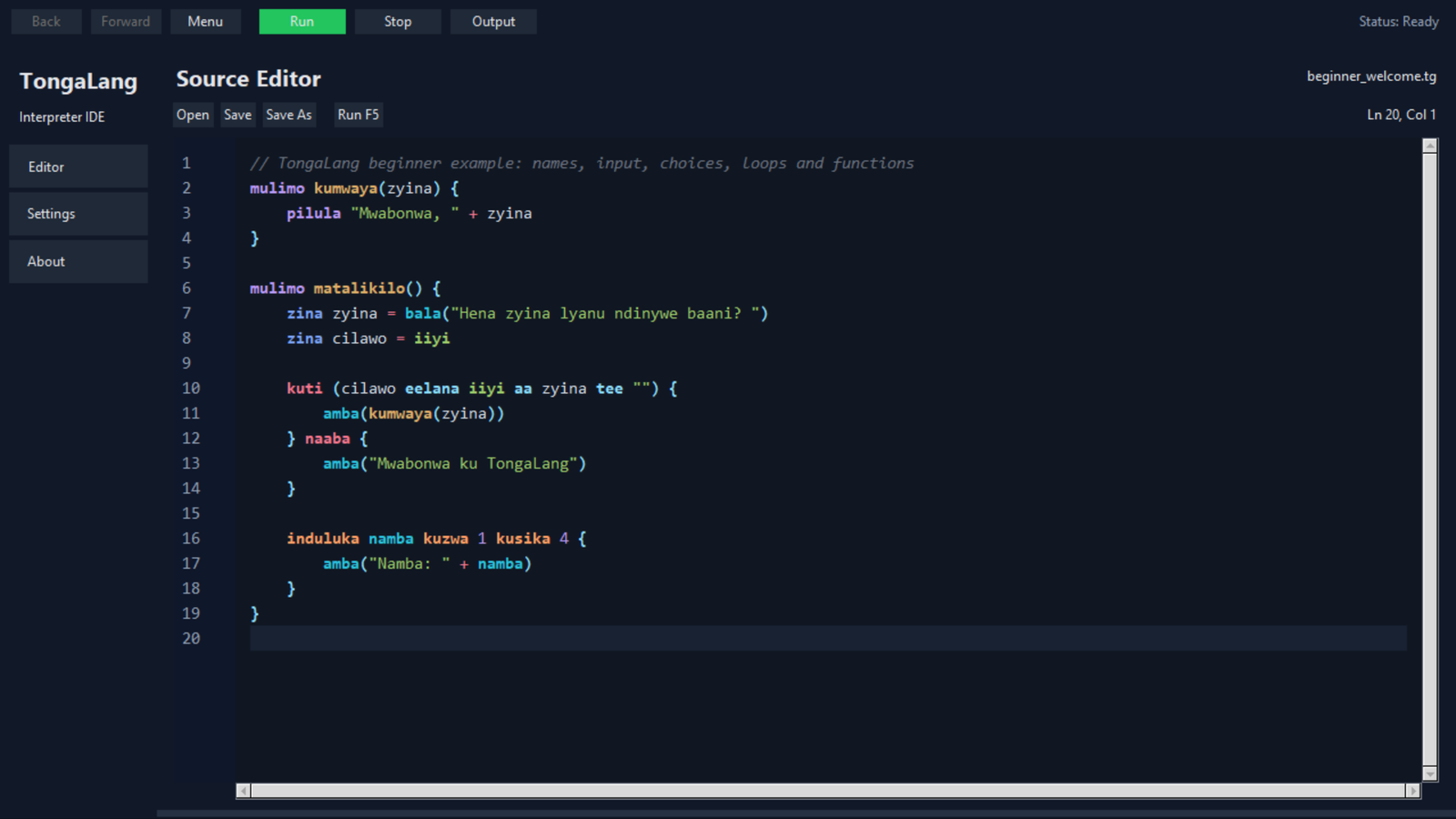Click the 'kusika' keyword on line 16
1456x819 pixels.
pyautogui.click(x=523, y=539)
